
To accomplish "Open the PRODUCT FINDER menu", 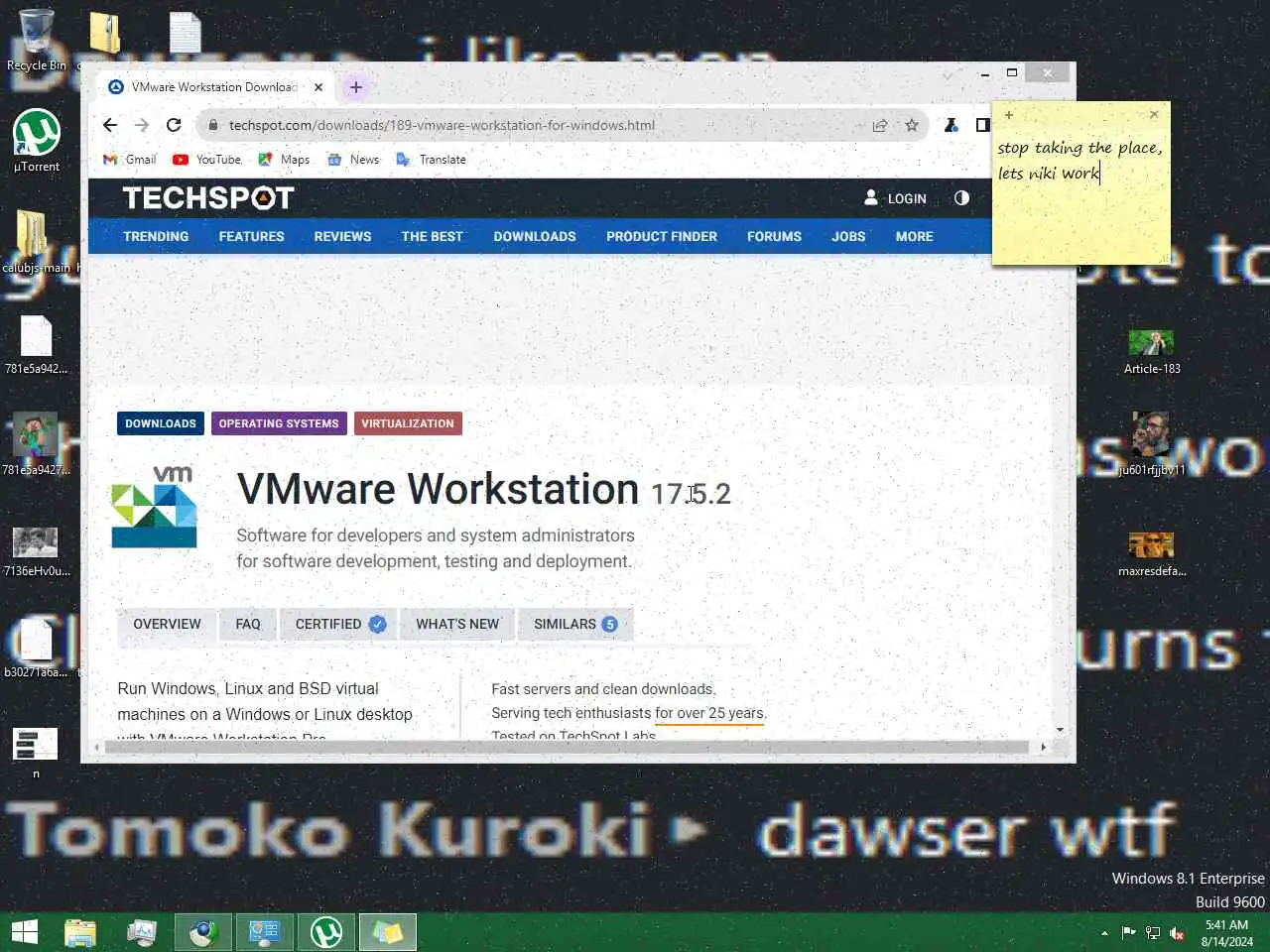I will [x=662, y=237].
